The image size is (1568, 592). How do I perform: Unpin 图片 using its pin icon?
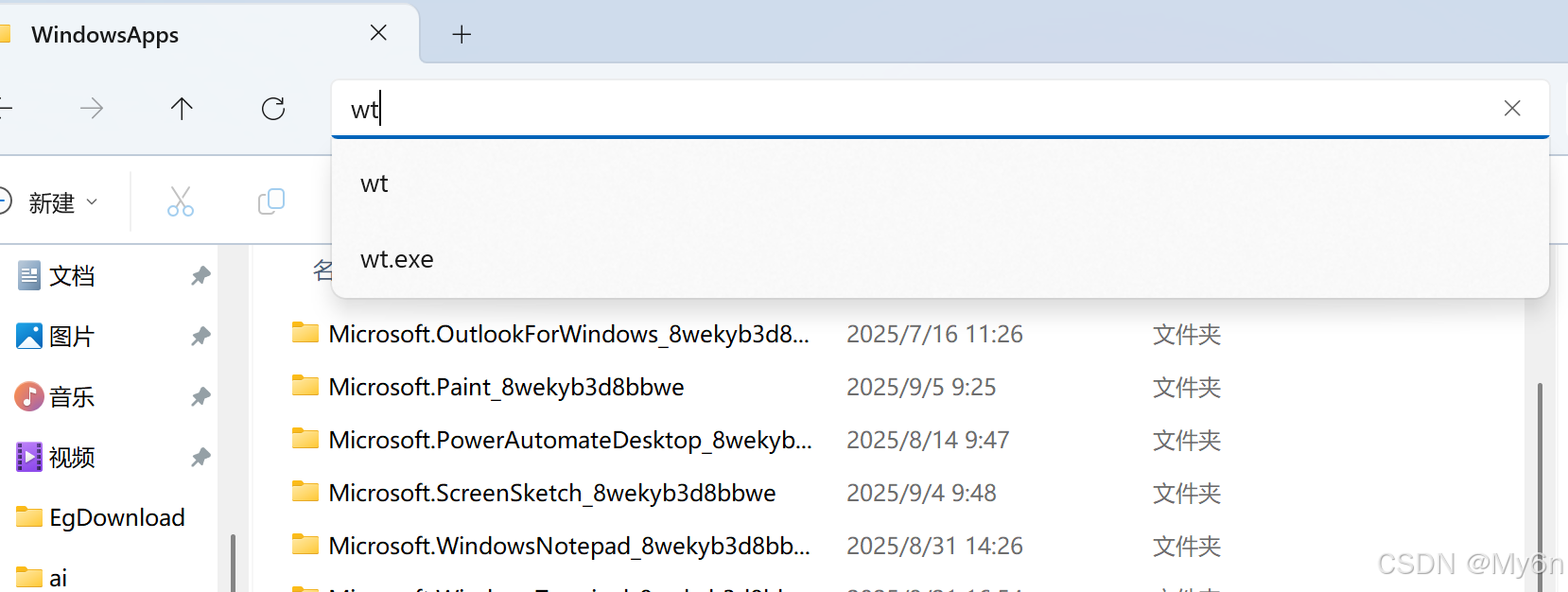[200, 337]
